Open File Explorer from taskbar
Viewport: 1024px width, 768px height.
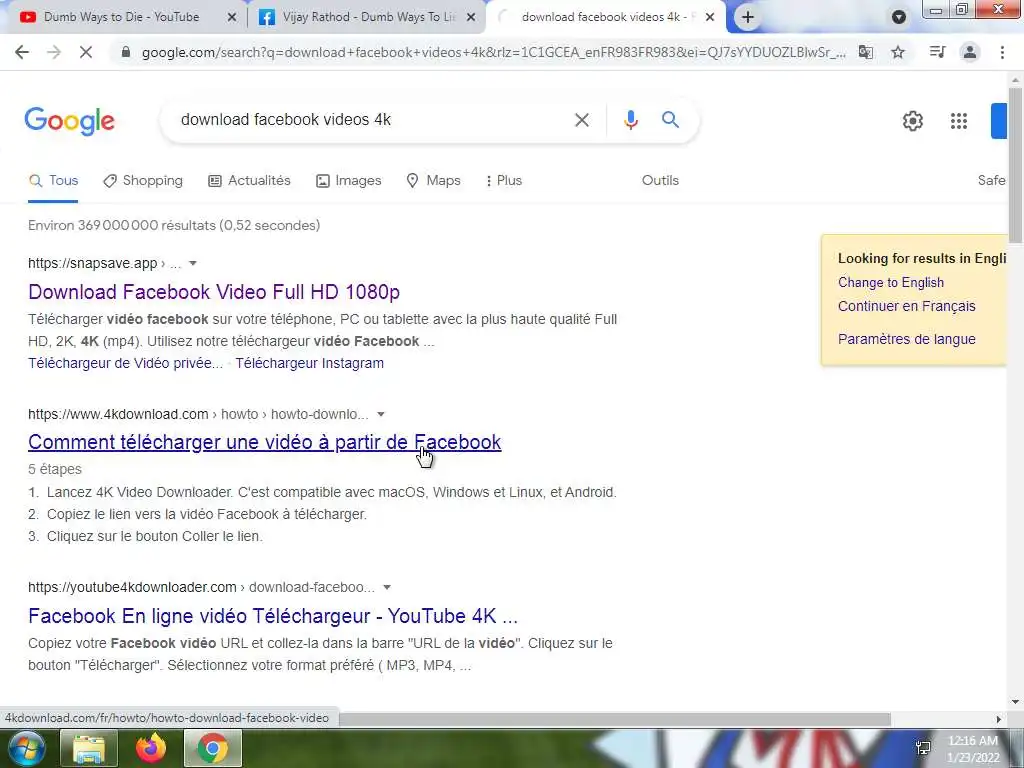[89, 748]
